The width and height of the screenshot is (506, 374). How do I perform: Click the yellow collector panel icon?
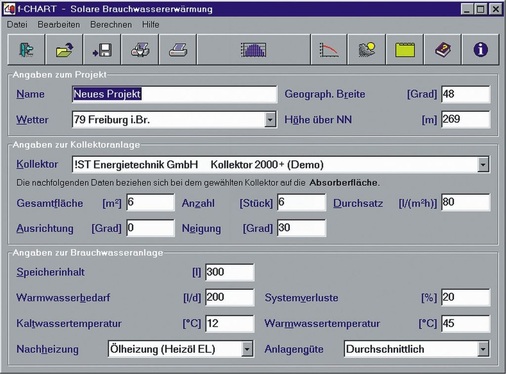pyautogui.click(x=405, y=50)
